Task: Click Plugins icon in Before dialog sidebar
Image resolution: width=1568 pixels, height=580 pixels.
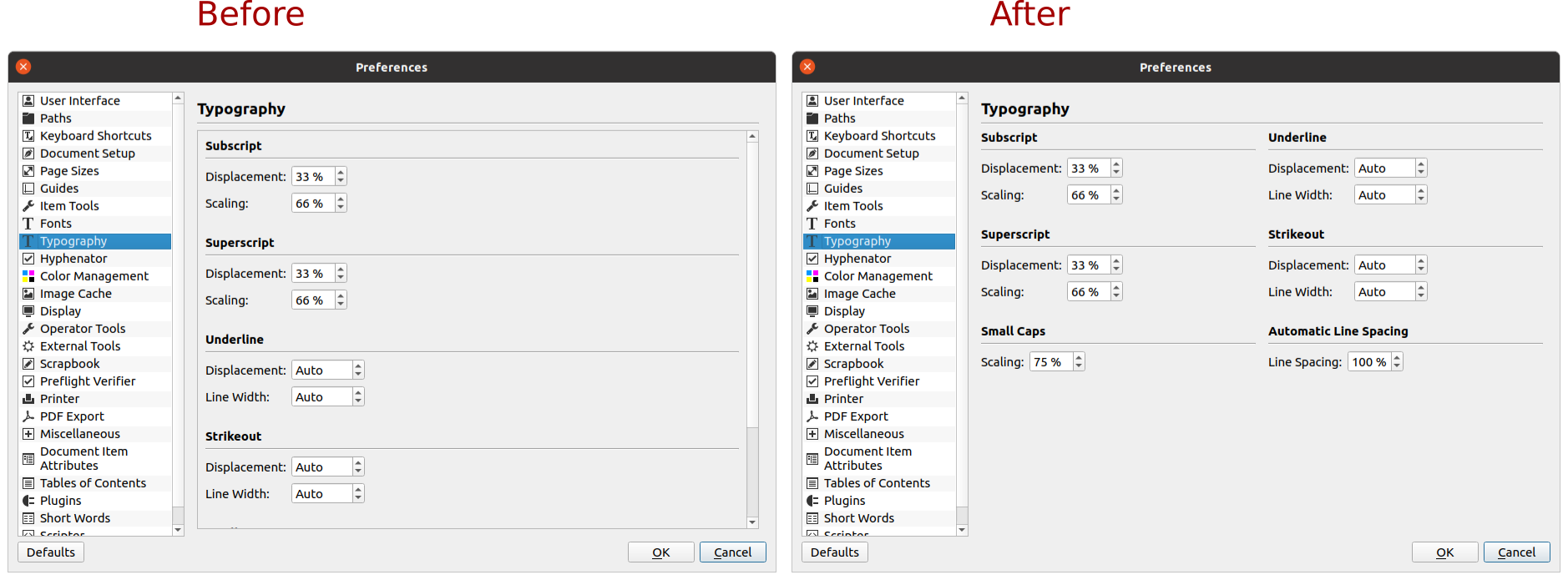Action: pyautogui.click(x=28, y=501)
